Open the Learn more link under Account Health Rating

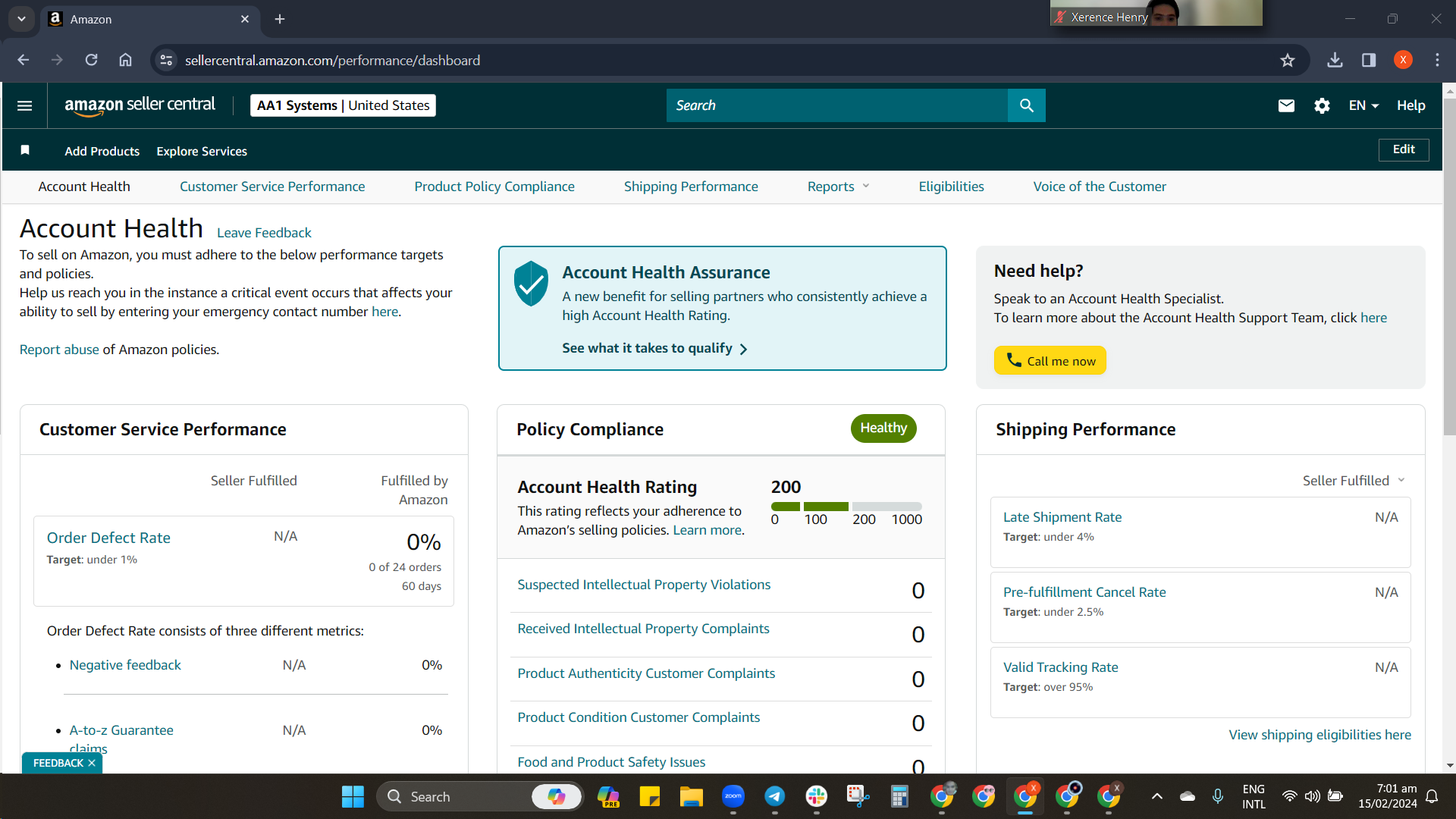(x=708, y=530)
